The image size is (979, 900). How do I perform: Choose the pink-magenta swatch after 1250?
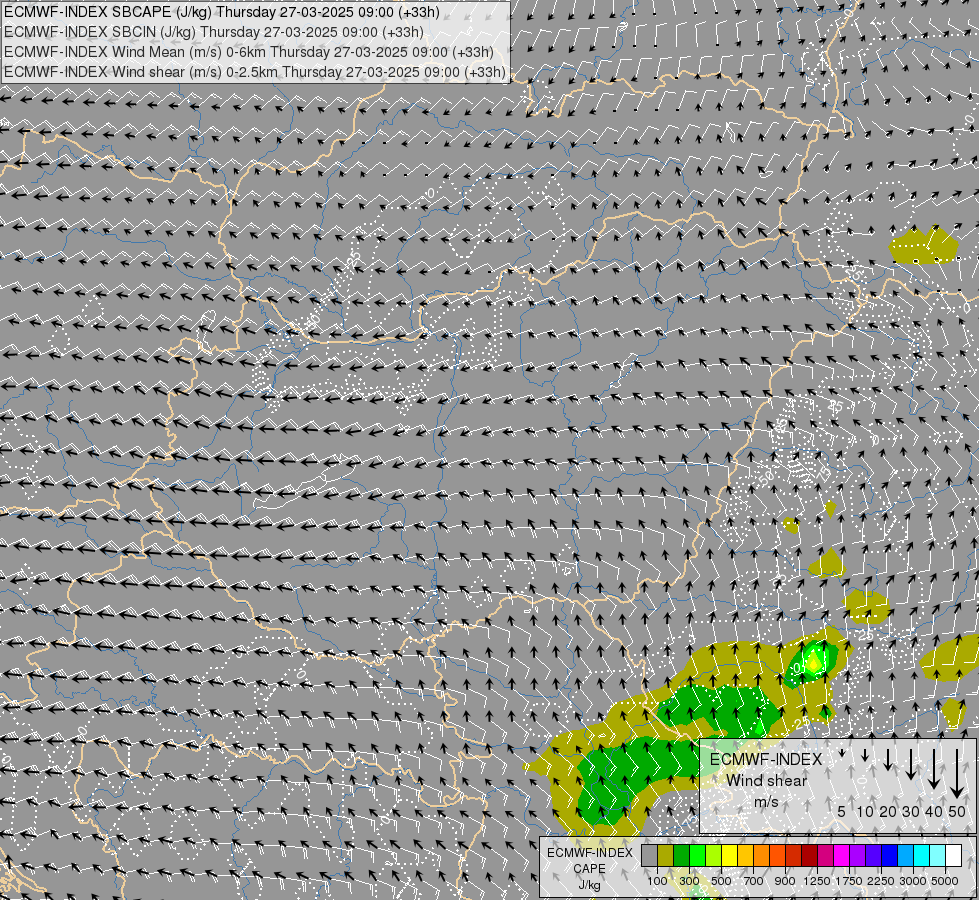click(826, 856)
